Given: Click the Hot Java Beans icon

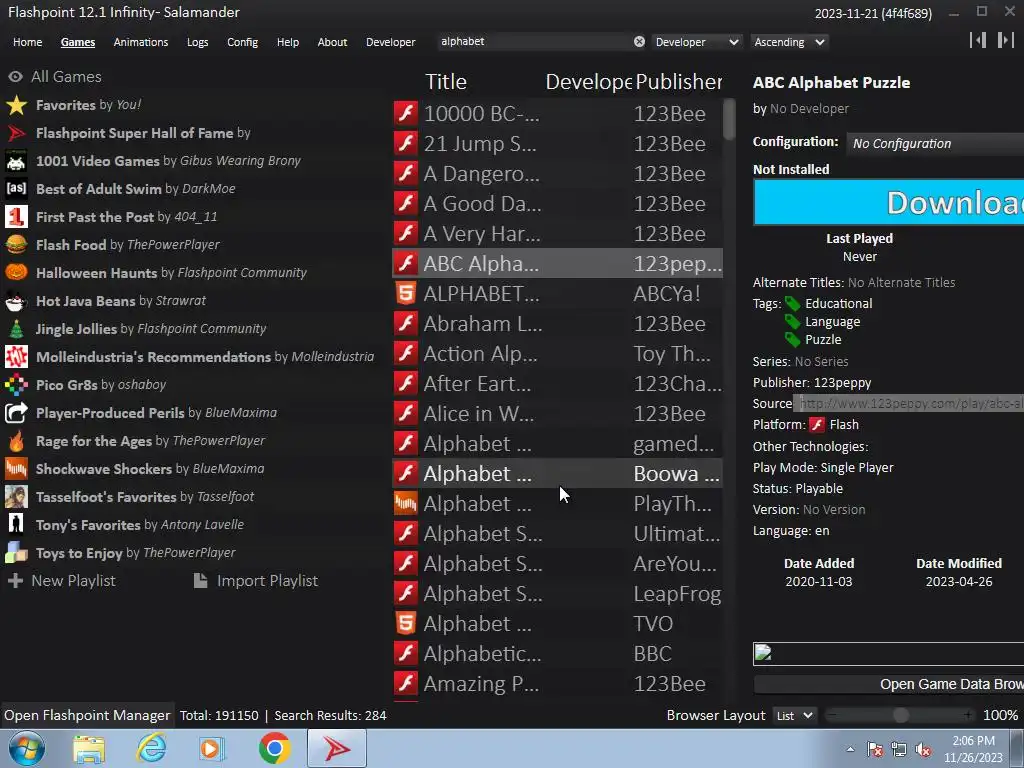Looking at the screenshot, I should pos(16,301).
